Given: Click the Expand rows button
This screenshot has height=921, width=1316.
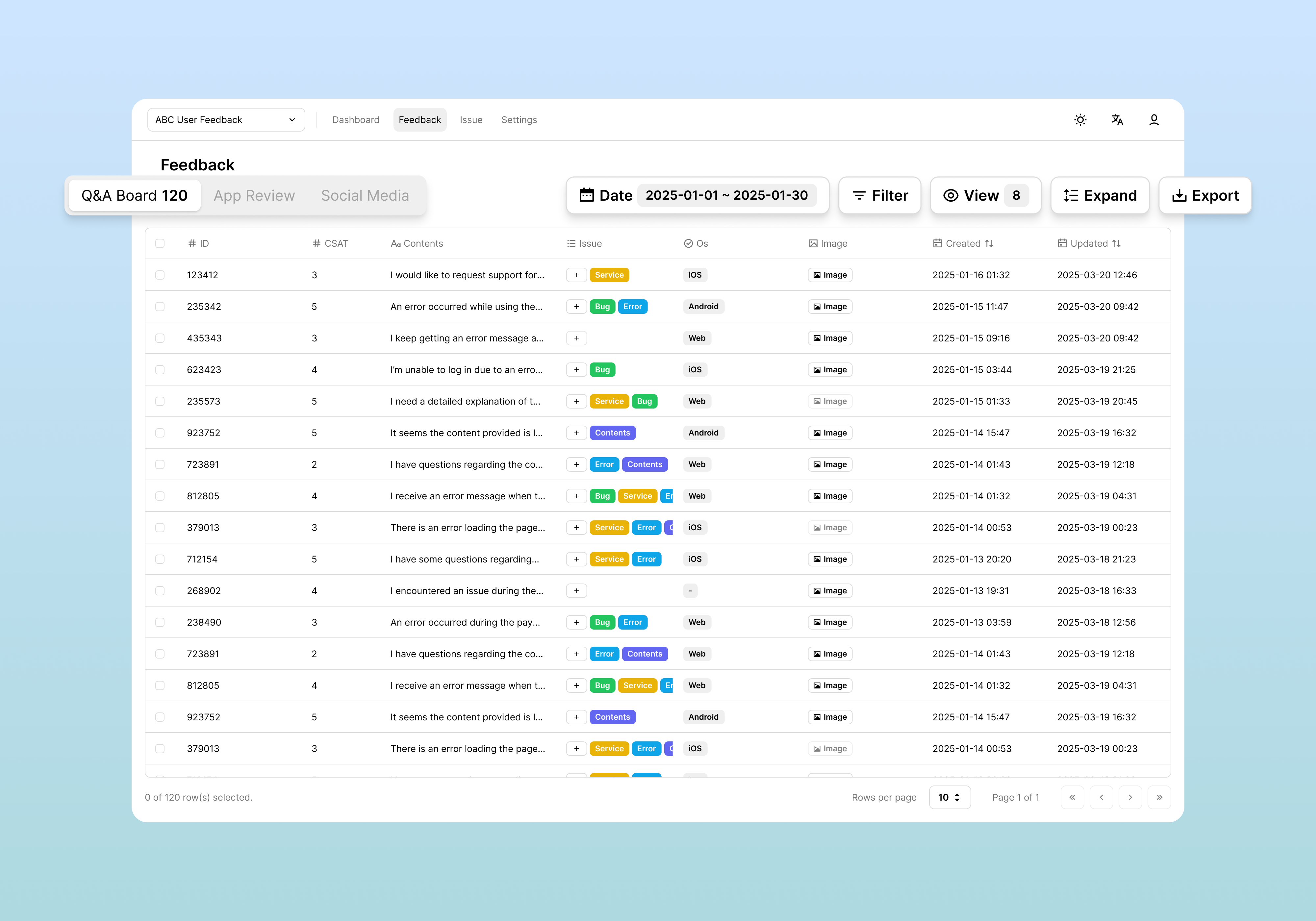Looking at the screenshot, I should pyautogui.click(x=1099, y=195).
